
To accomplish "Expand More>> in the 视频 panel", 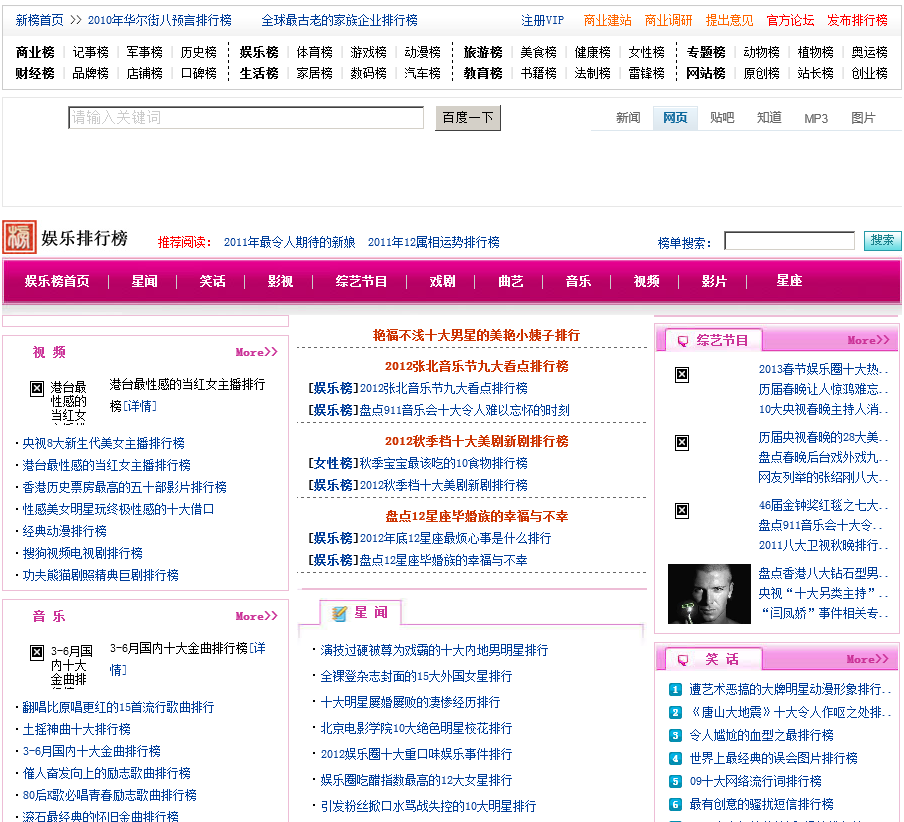I will coord(257,352).
